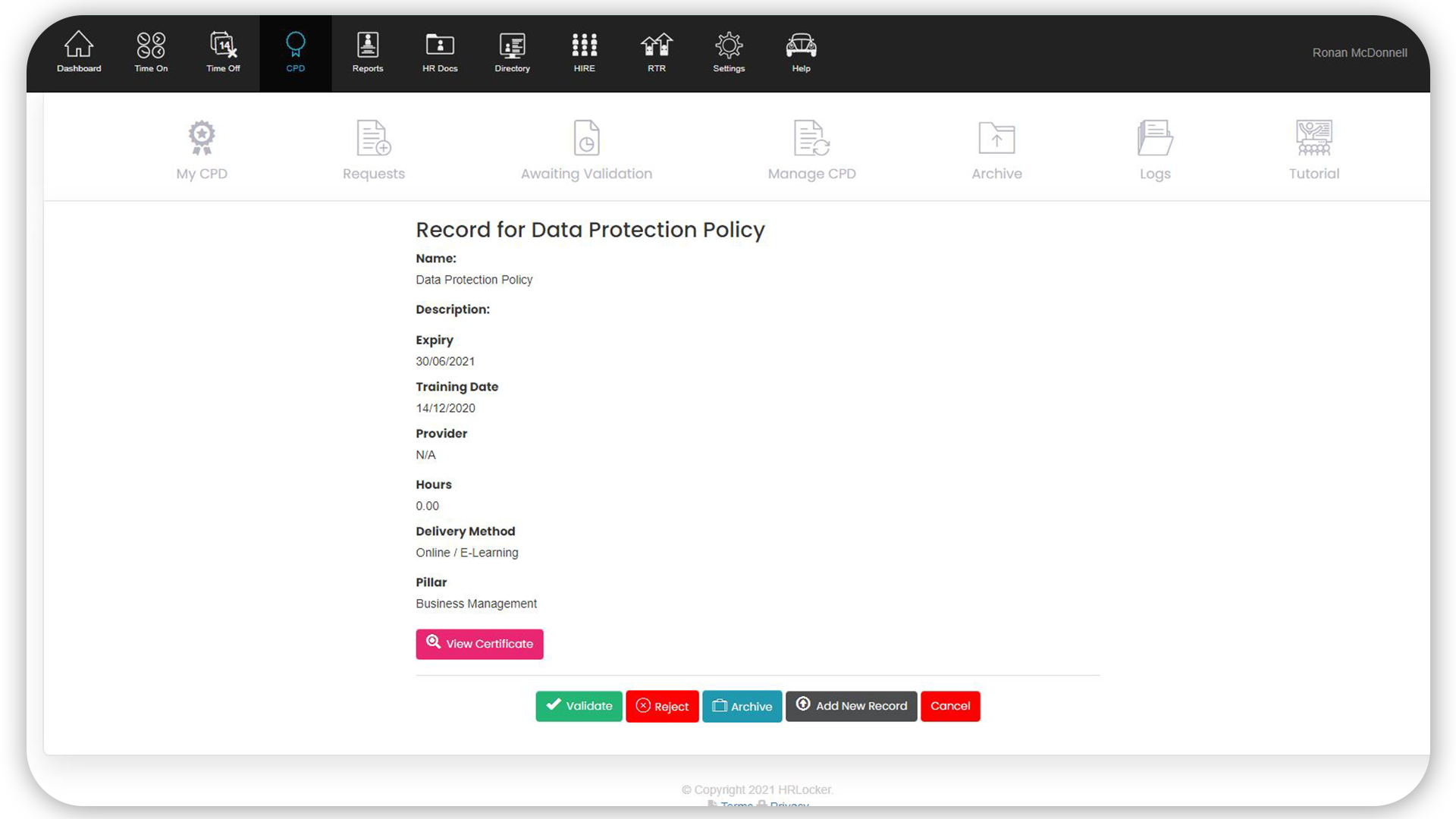Click the 'Online / E-Learning' delivery value

point(467,553)
